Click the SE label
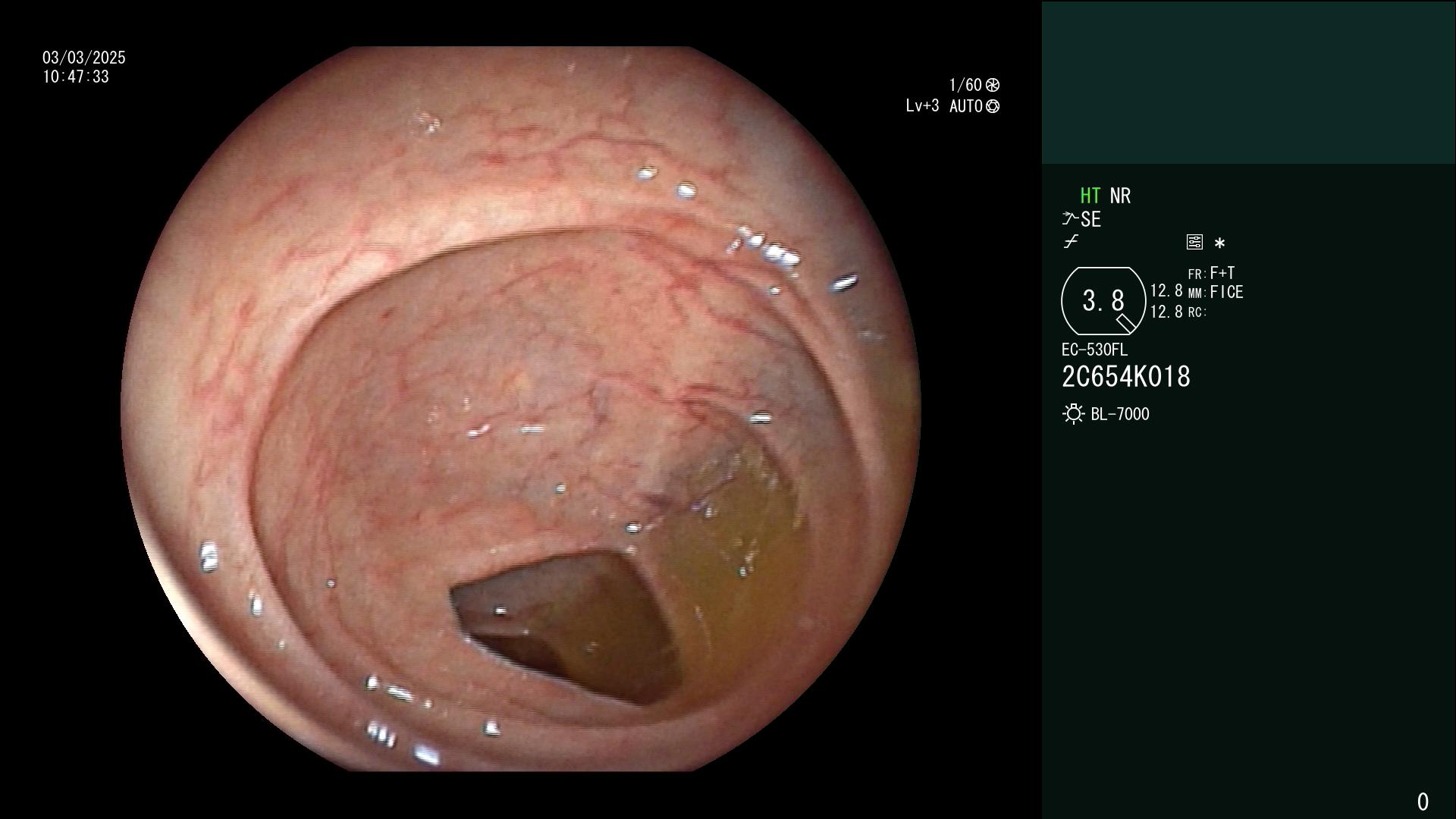 1090,219
